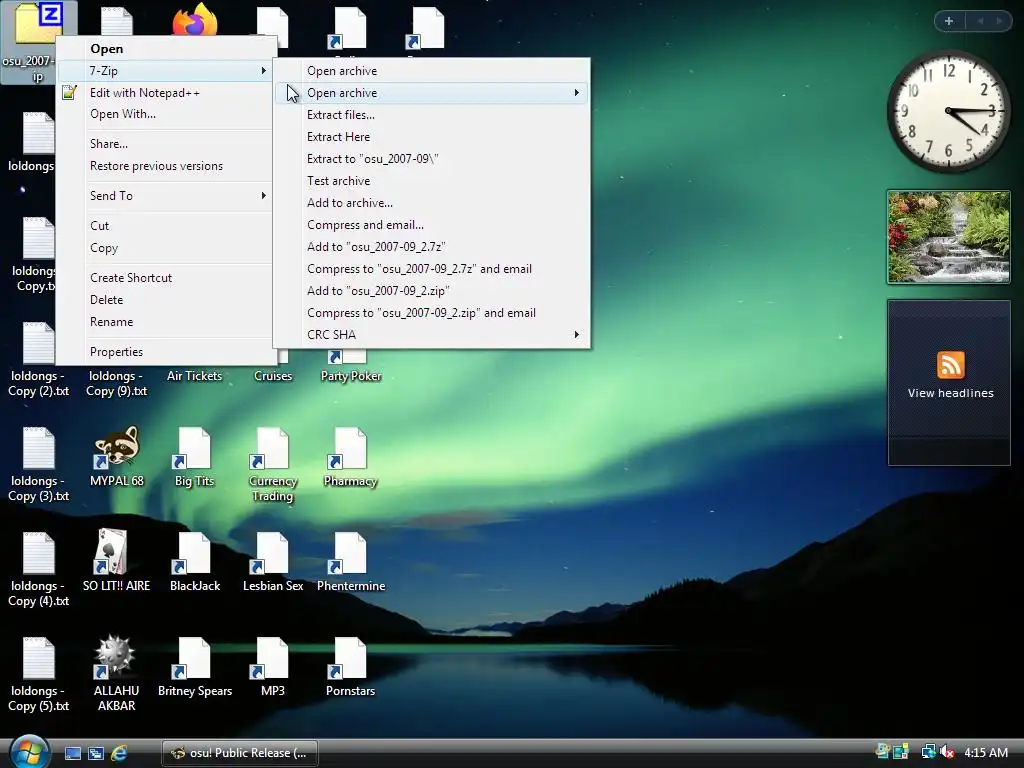This screenshot has height=768, width=1024.
Task: Click Switch Between Windows quick launch icon
Action: coord(96,753)
